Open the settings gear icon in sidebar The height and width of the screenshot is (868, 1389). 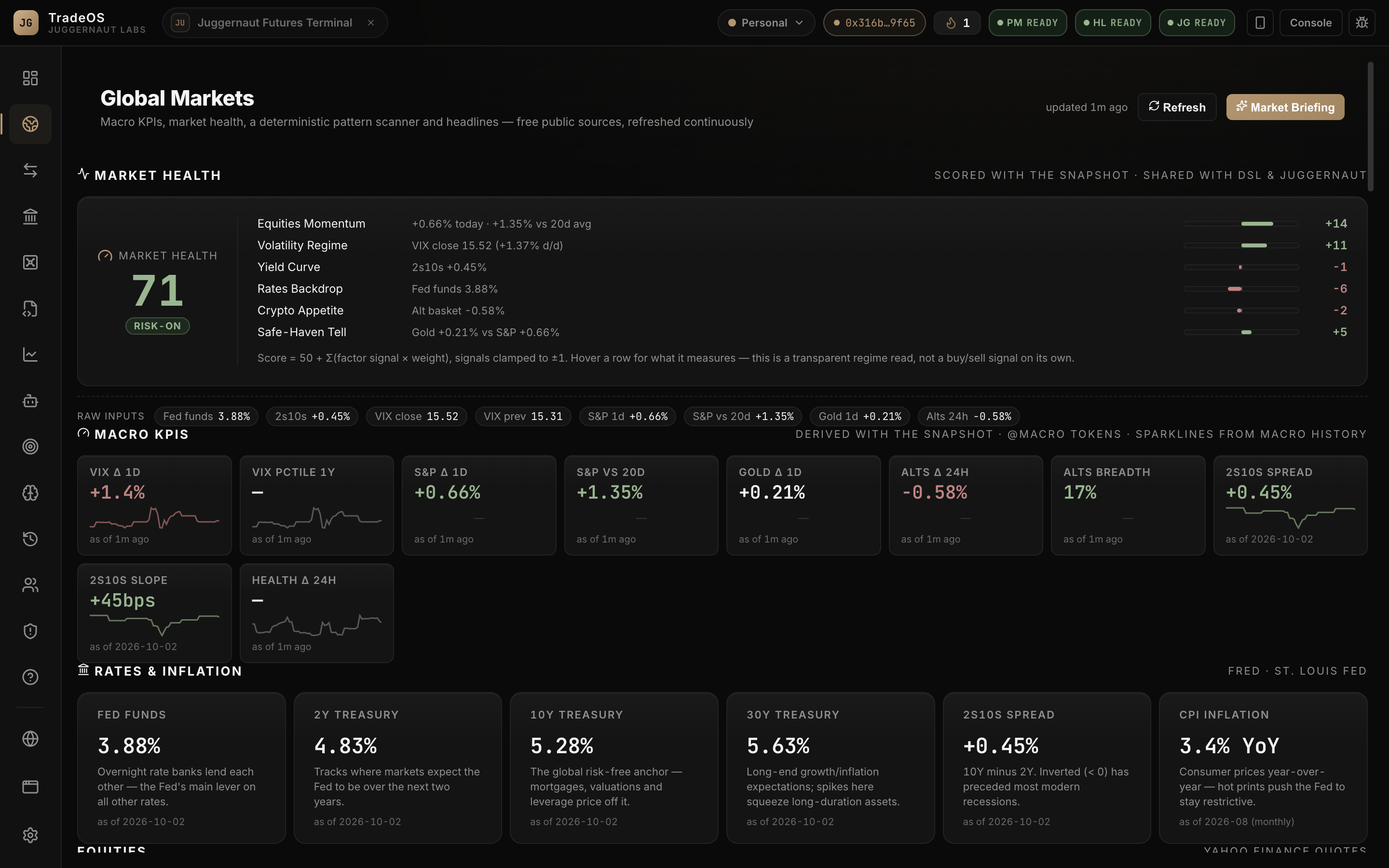click(30, 835)
